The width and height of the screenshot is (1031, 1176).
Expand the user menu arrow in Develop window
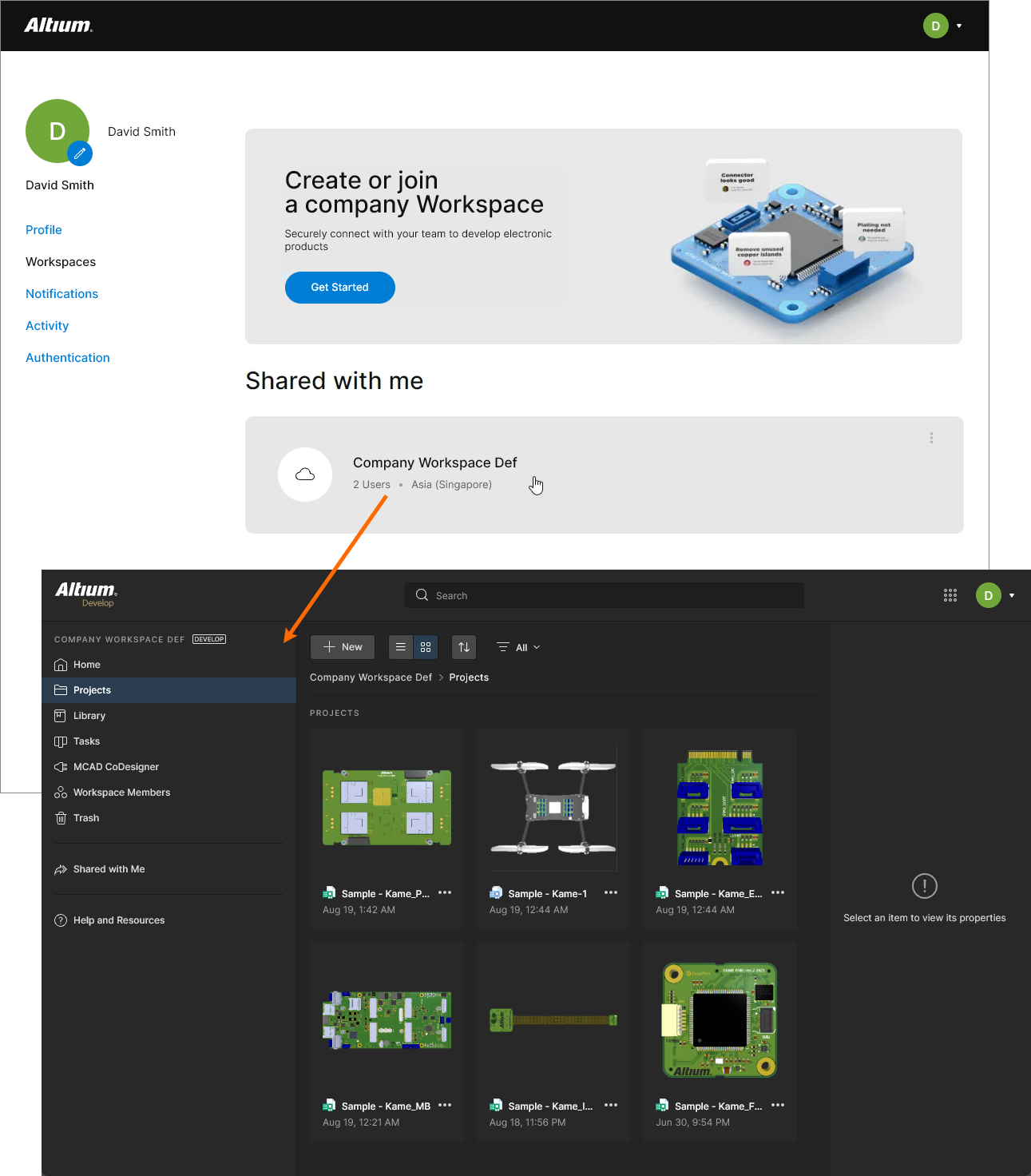tap(1012, 595)
